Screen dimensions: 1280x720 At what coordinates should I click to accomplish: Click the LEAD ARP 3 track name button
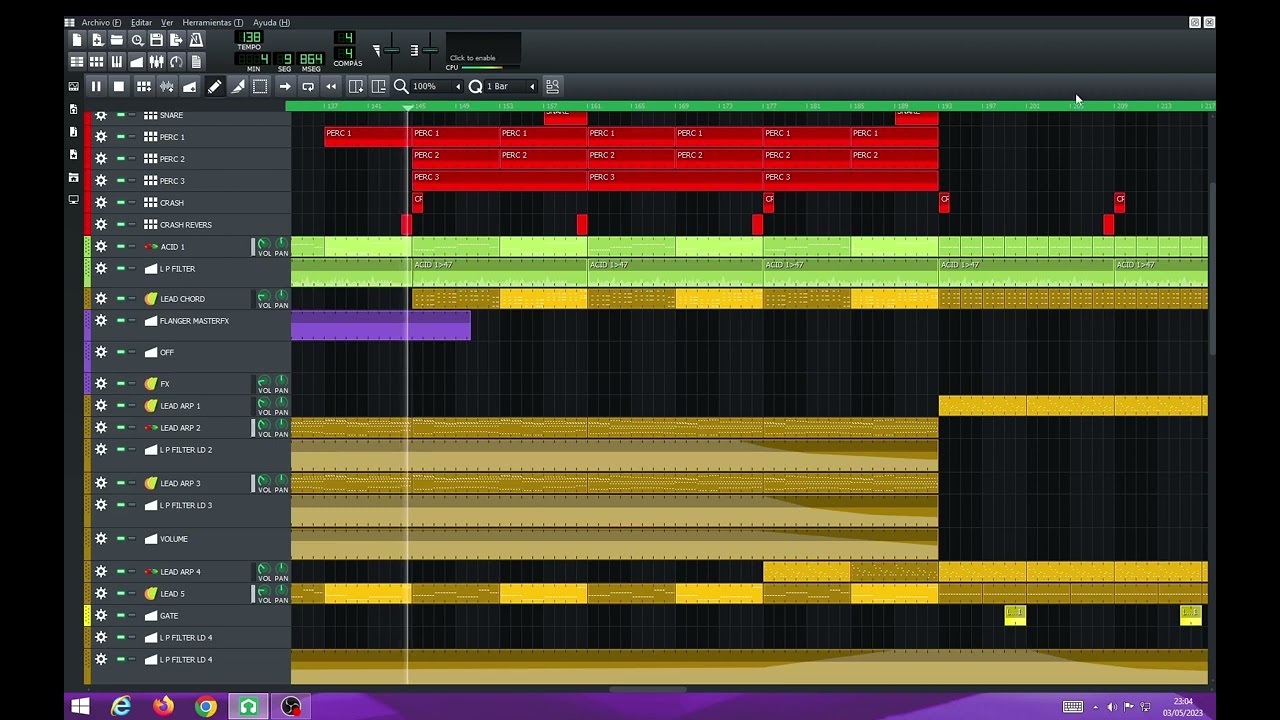click(196, 484)
